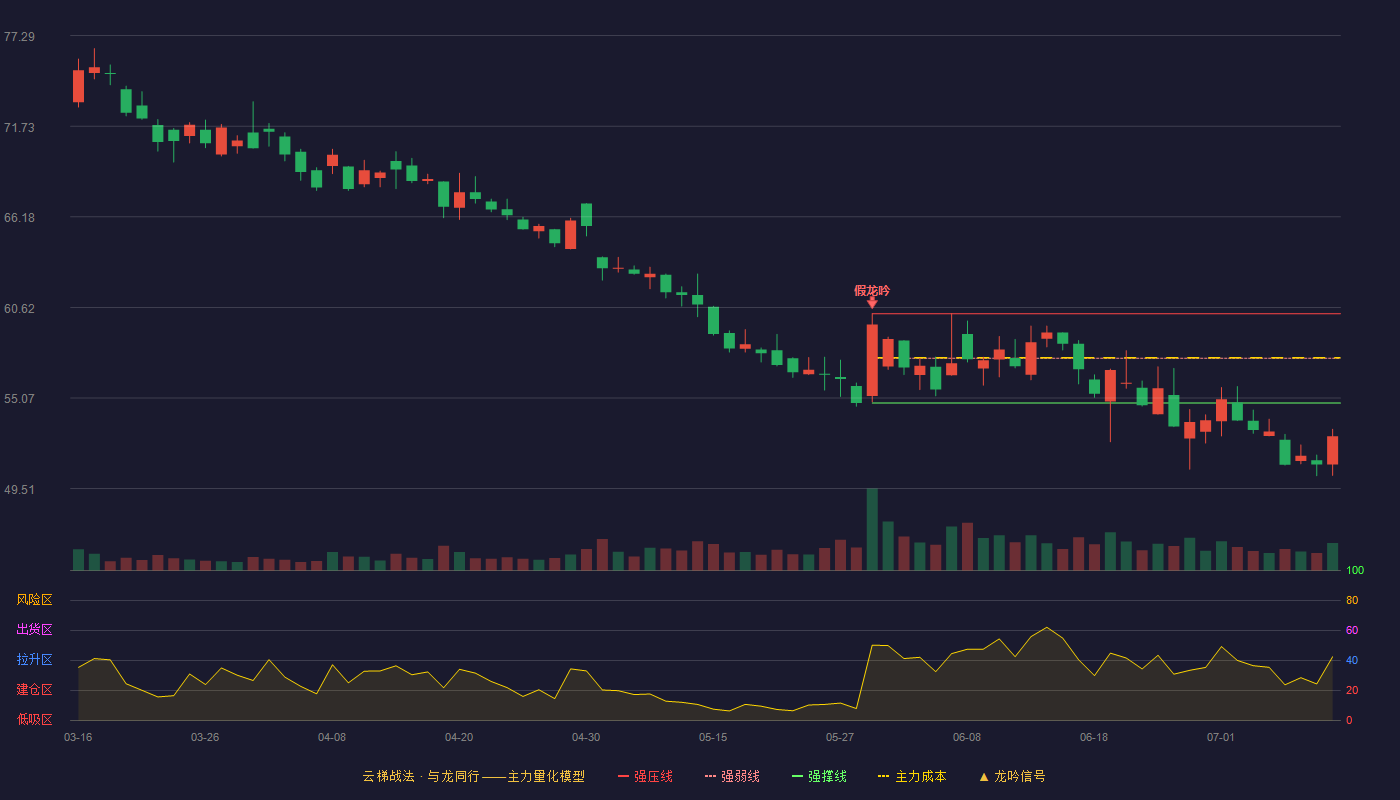Click the orange 80 indicator scale value

[1352, 600]
